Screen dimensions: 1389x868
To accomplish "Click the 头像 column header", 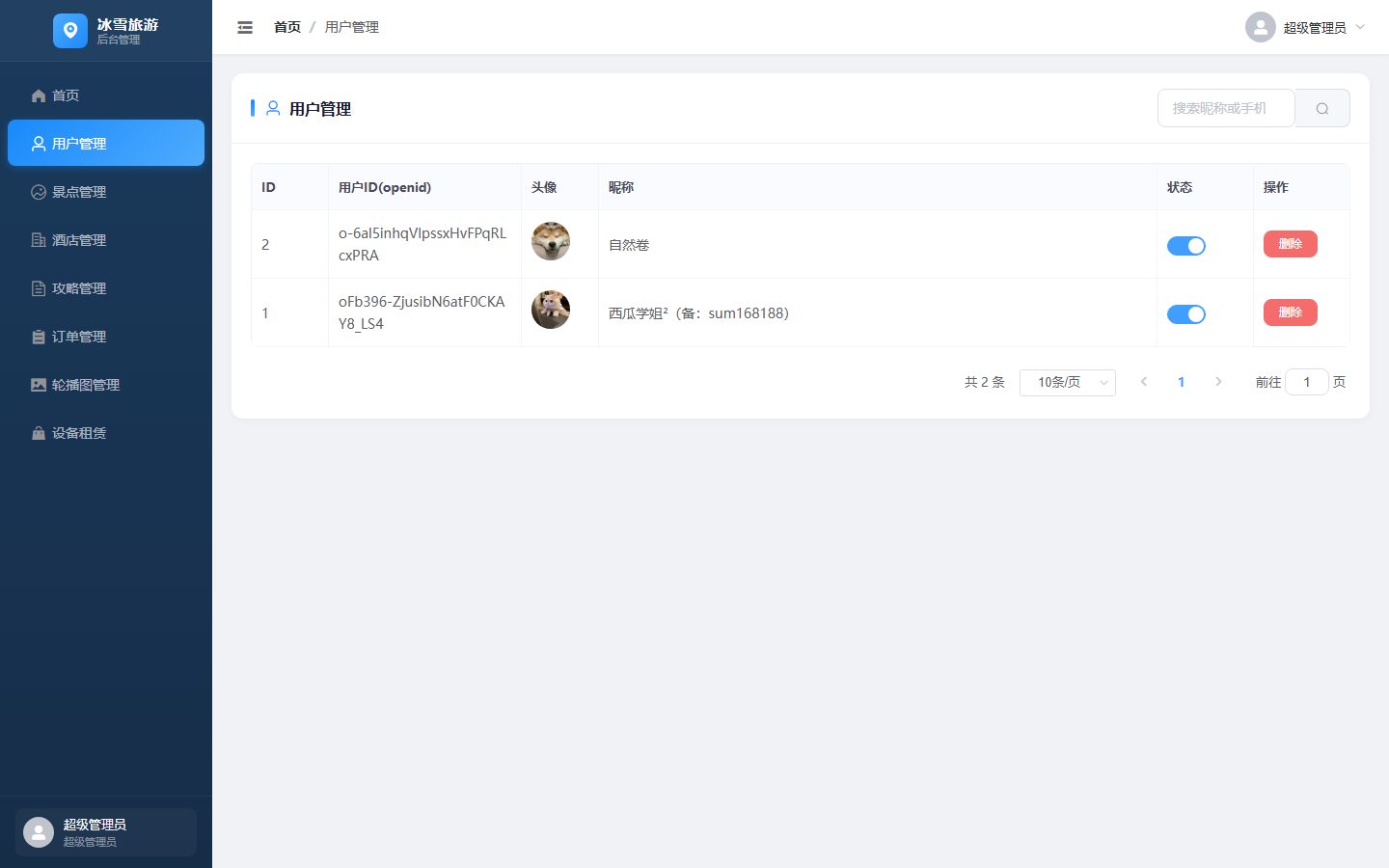I will pos(544,187).
